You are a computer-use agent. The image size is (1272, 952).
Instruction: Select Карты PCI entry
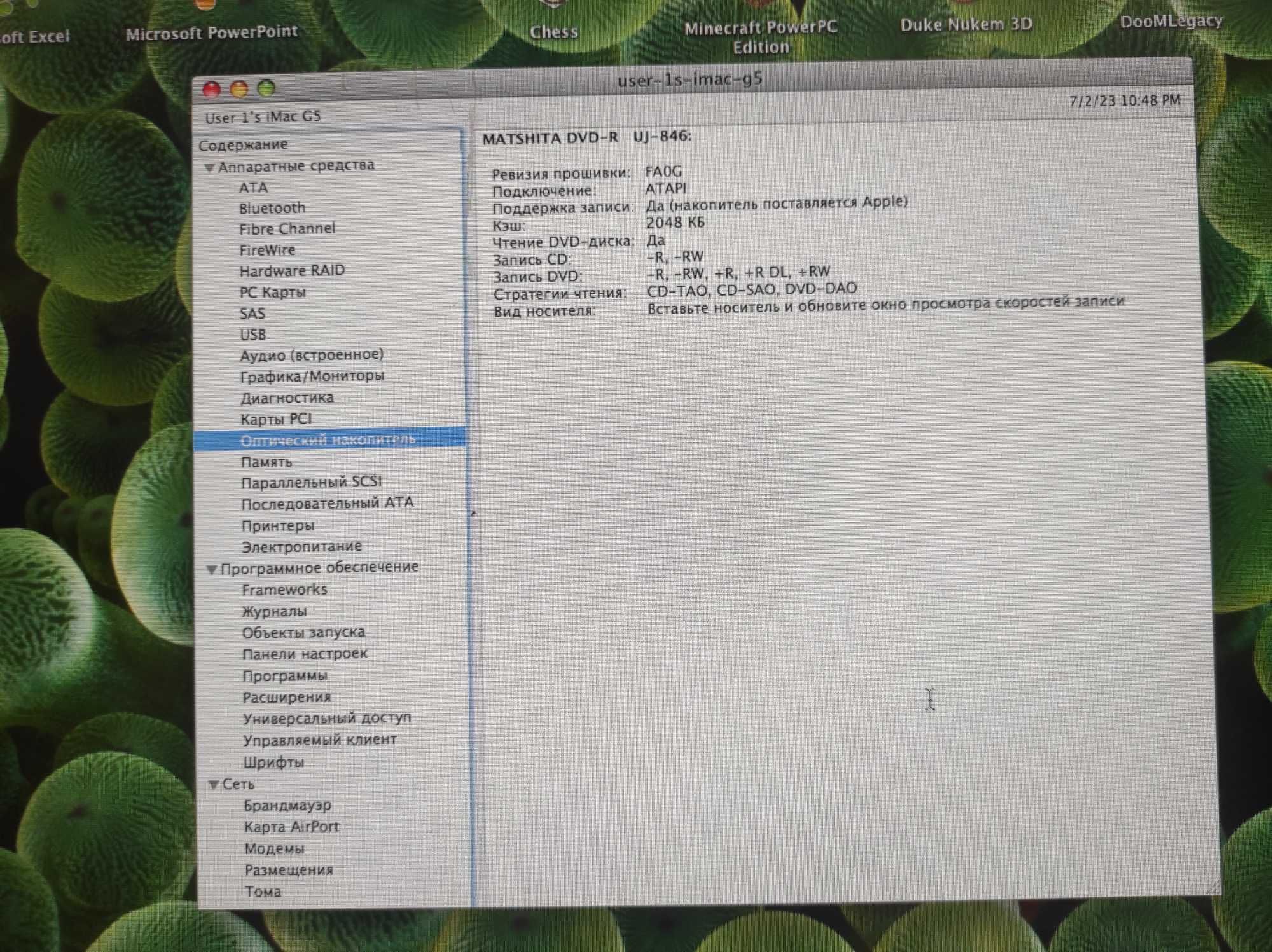click(x=276, y=419)
